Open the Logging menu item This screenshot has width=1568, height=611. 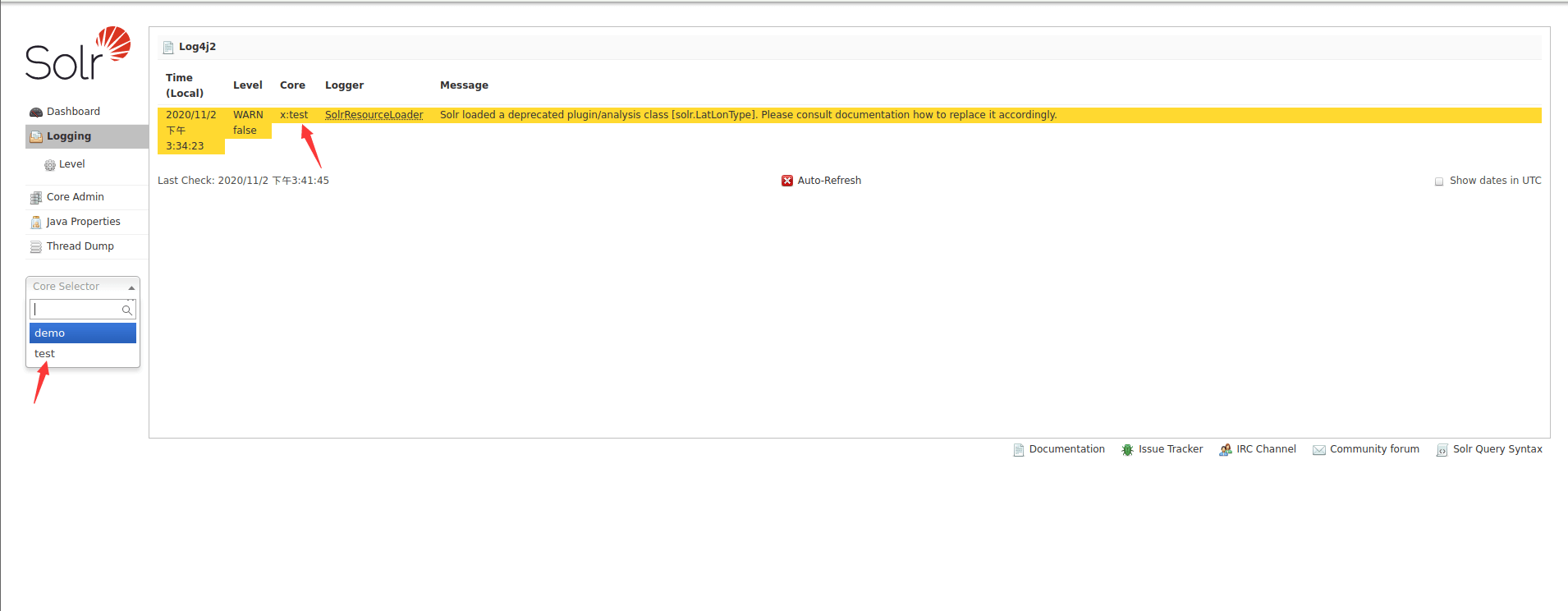[x=69, y=136]
